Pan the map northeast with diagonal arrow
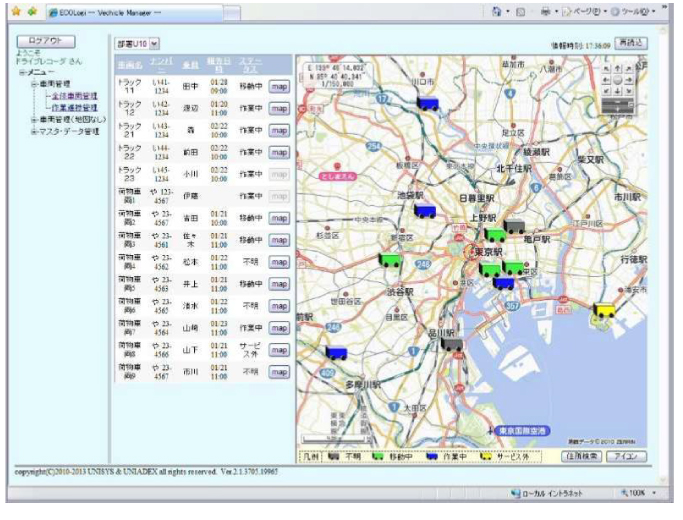This screenshot has height=520, width=683. (x=629, y=69)
